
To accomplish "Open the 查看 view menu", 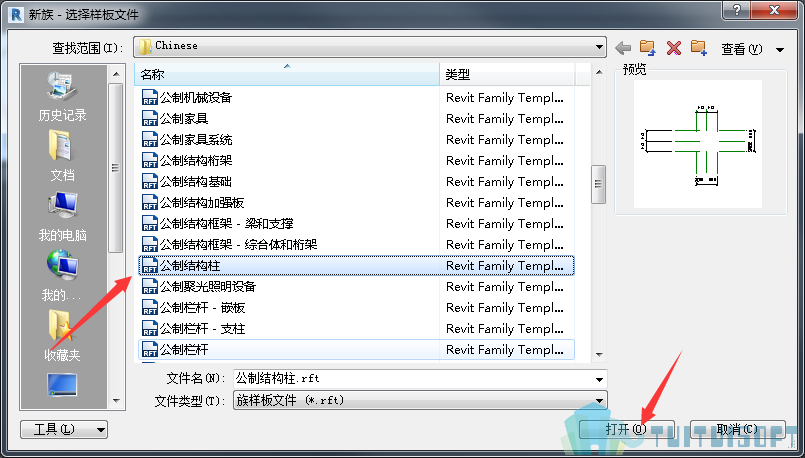I will pos(741,49).
